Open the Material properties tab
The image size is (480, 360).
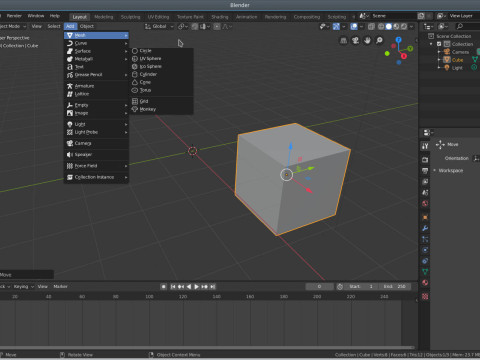point(425,283)
